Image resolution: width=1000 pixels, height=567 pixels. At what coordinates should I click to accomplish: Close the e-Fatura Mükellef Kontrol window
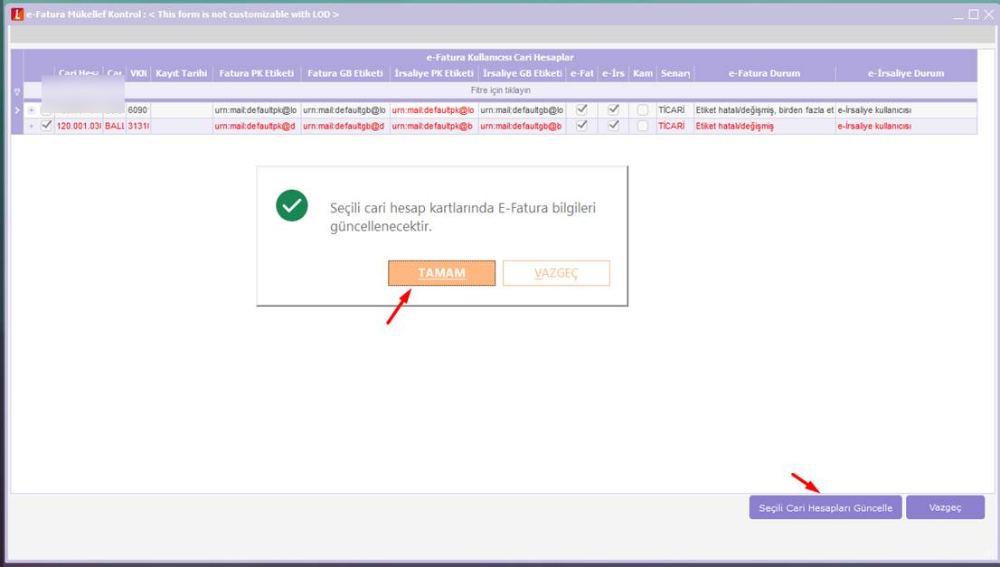(x=989, y=14)
